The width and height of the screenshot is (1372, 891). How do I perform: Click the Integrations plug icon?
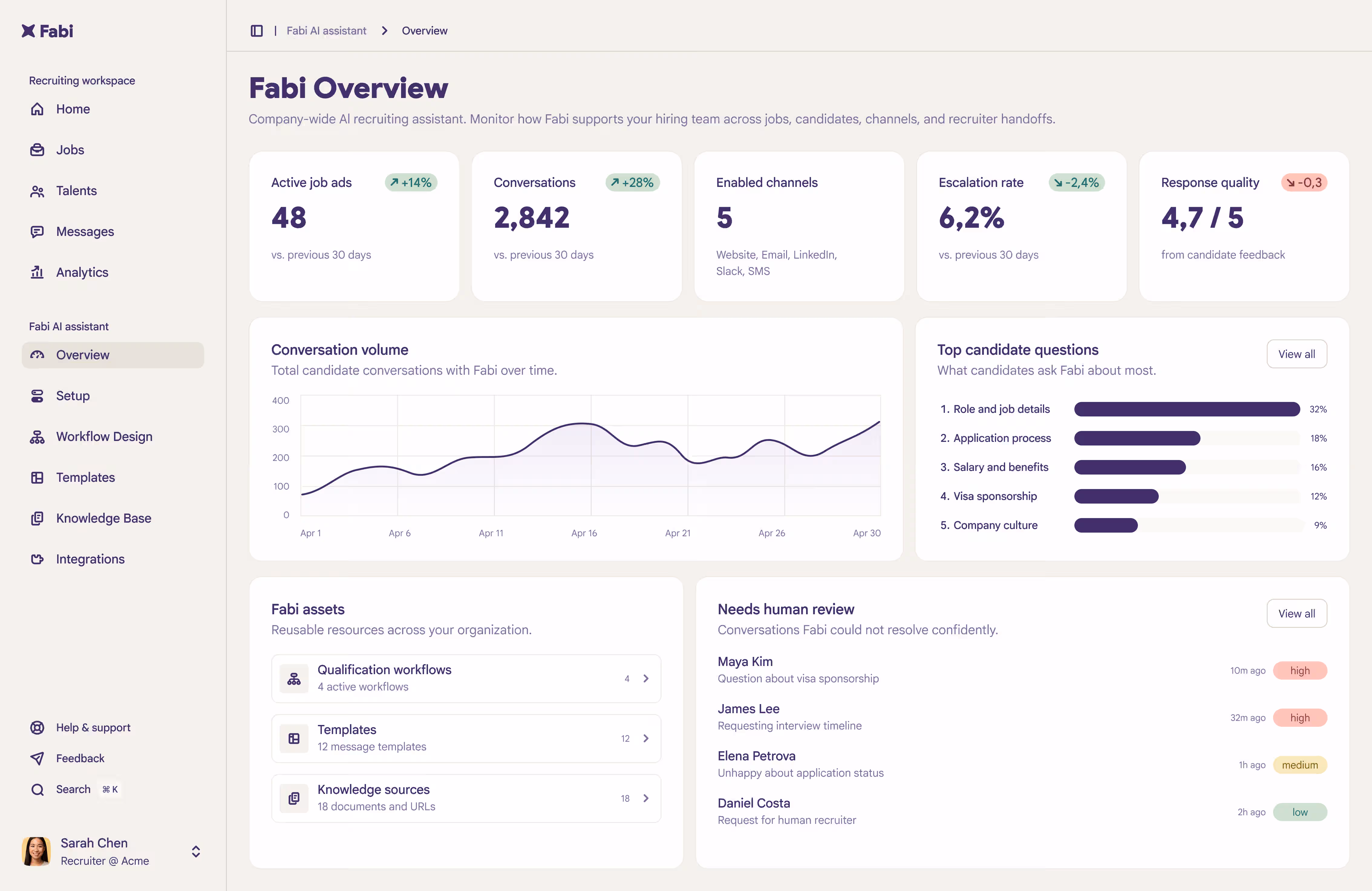pyautogui.click(x=38, y=559)
